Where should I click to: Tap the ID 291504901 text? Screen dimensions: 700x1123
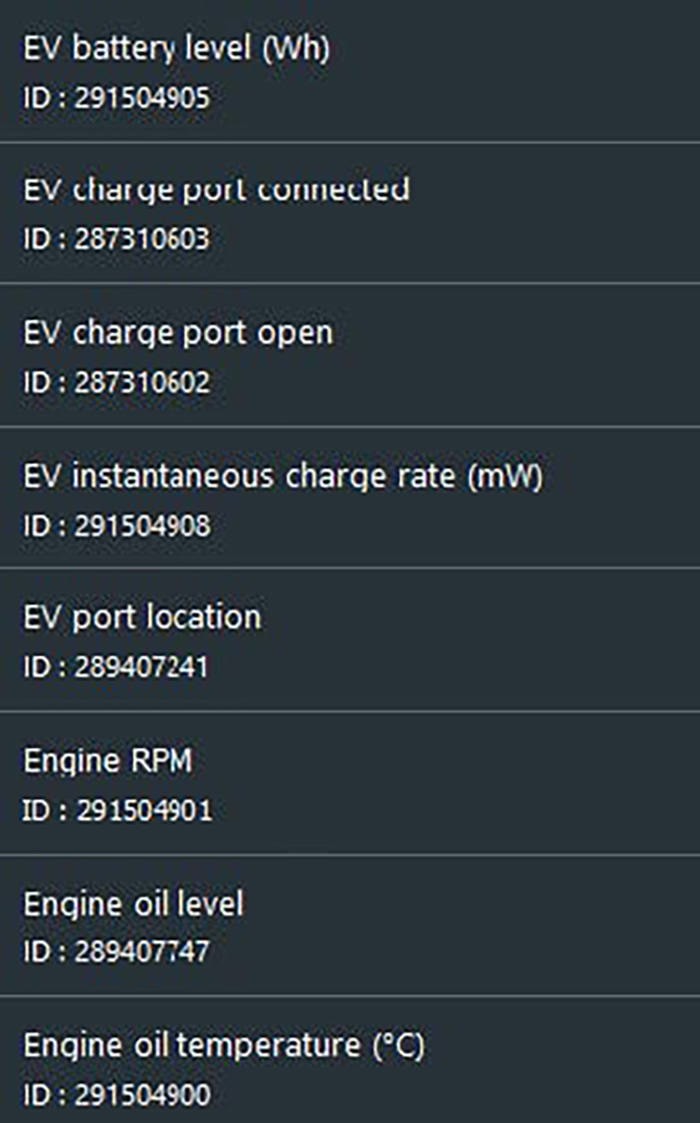tap(117, 810)
